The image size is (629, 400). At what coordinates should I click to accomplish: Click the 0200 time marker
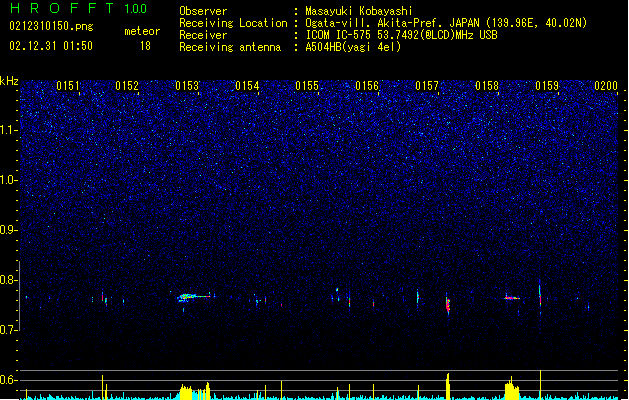606,86
